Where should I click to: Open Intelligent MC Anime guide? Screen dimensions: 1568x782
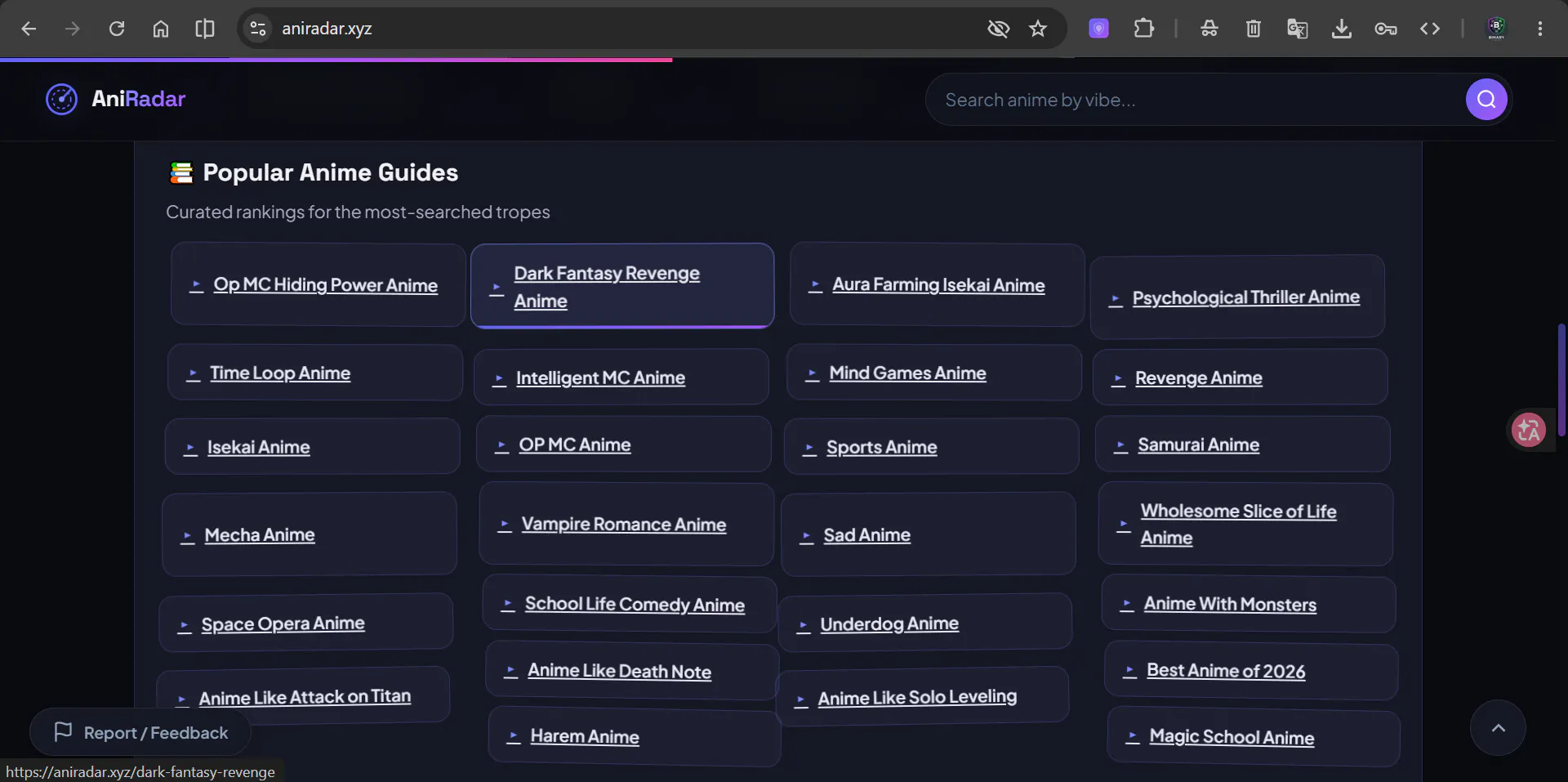tap(621, 378)
